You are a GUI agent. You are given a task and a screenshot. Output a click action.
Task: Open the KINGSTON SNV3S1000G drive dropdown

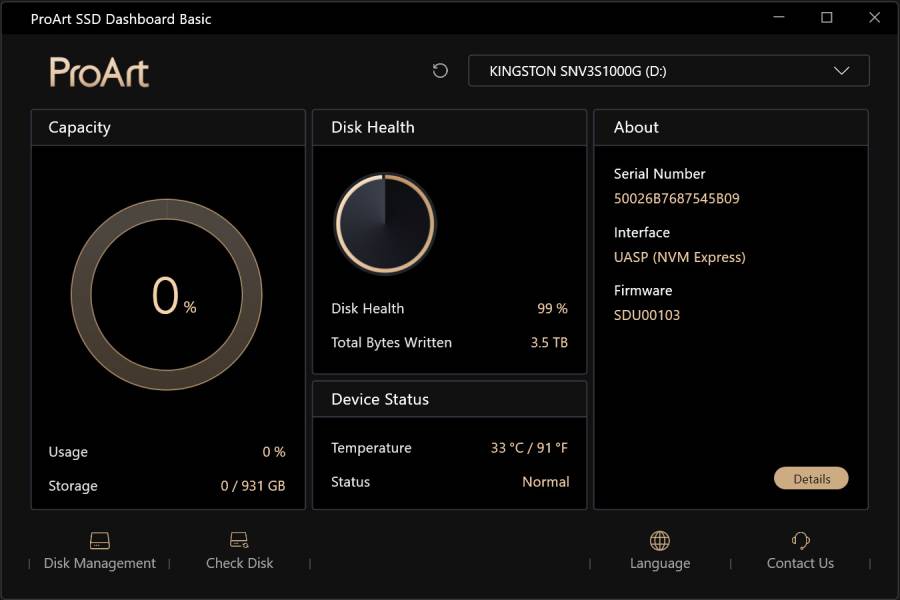point(669,71)
